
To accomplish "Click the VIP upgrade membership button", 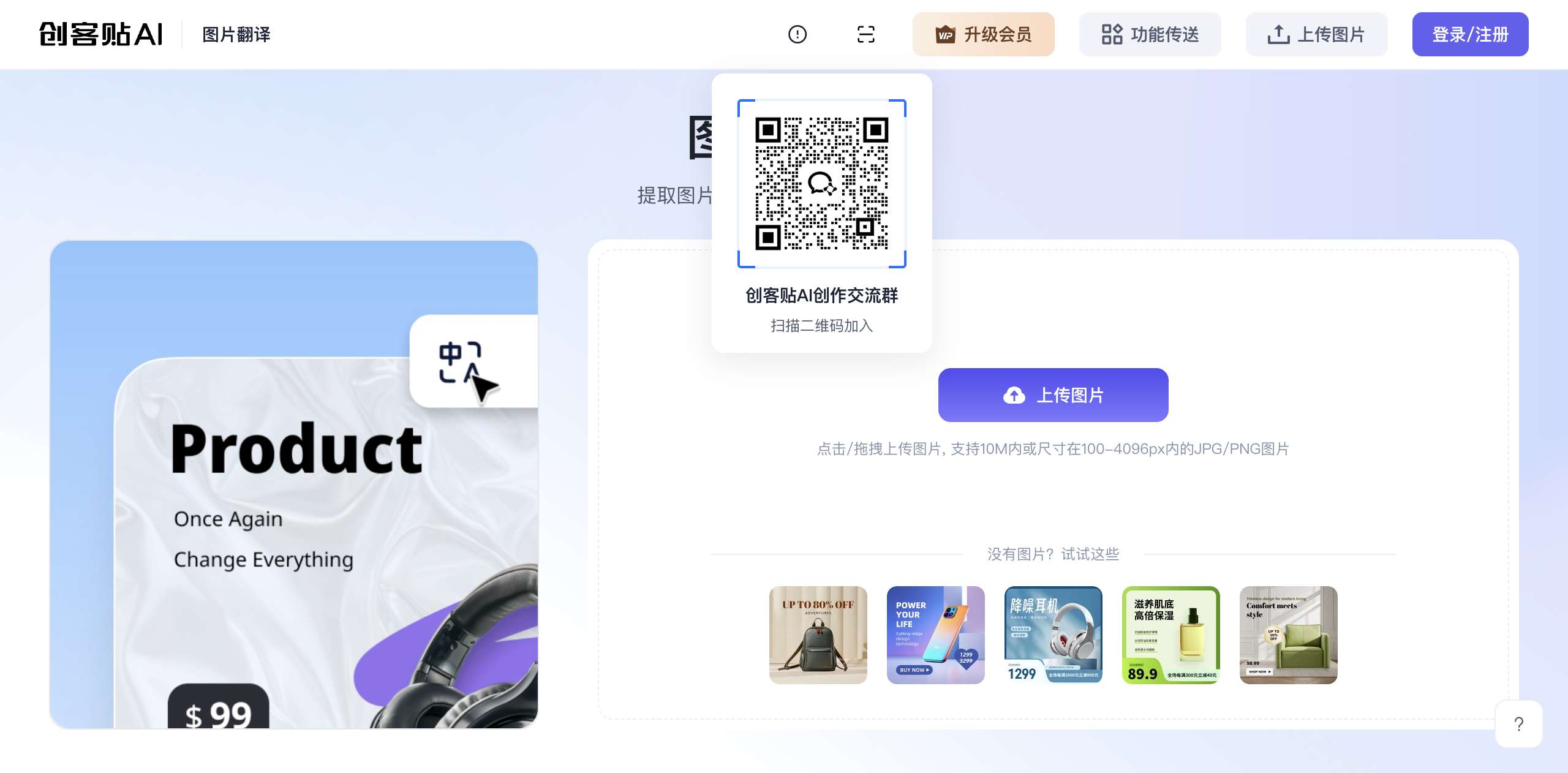I will pyautogui.click(x=983, y=34).
